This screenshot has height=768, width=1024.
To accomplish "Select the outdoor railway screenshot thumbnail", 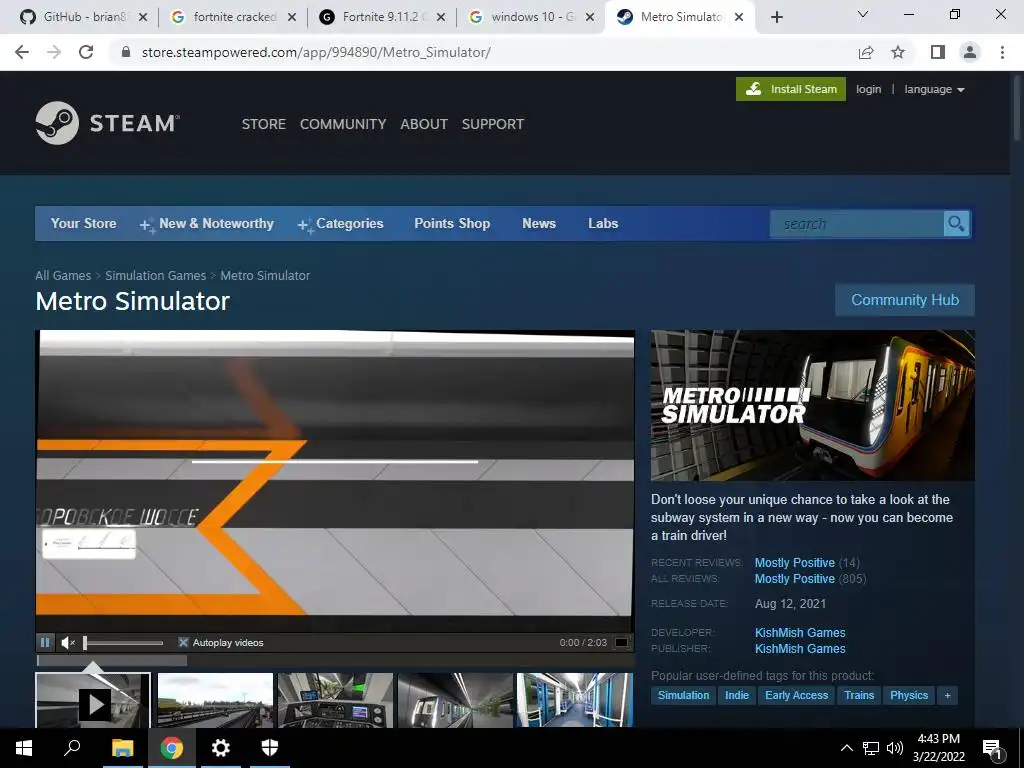I will pos(216,700).
